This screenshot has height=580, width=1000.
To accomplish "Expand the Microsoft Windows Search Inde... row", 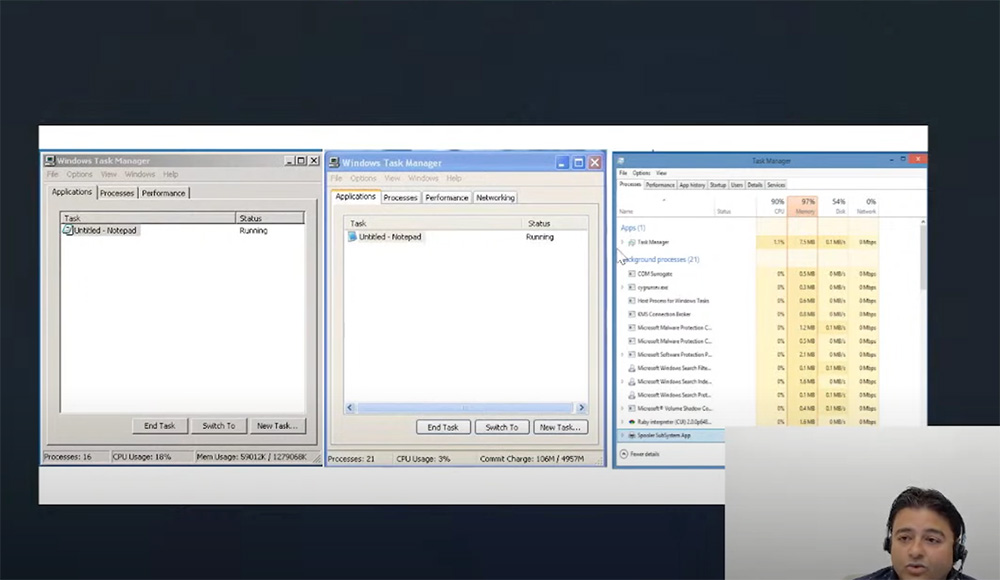I will (x=622, y=382).
